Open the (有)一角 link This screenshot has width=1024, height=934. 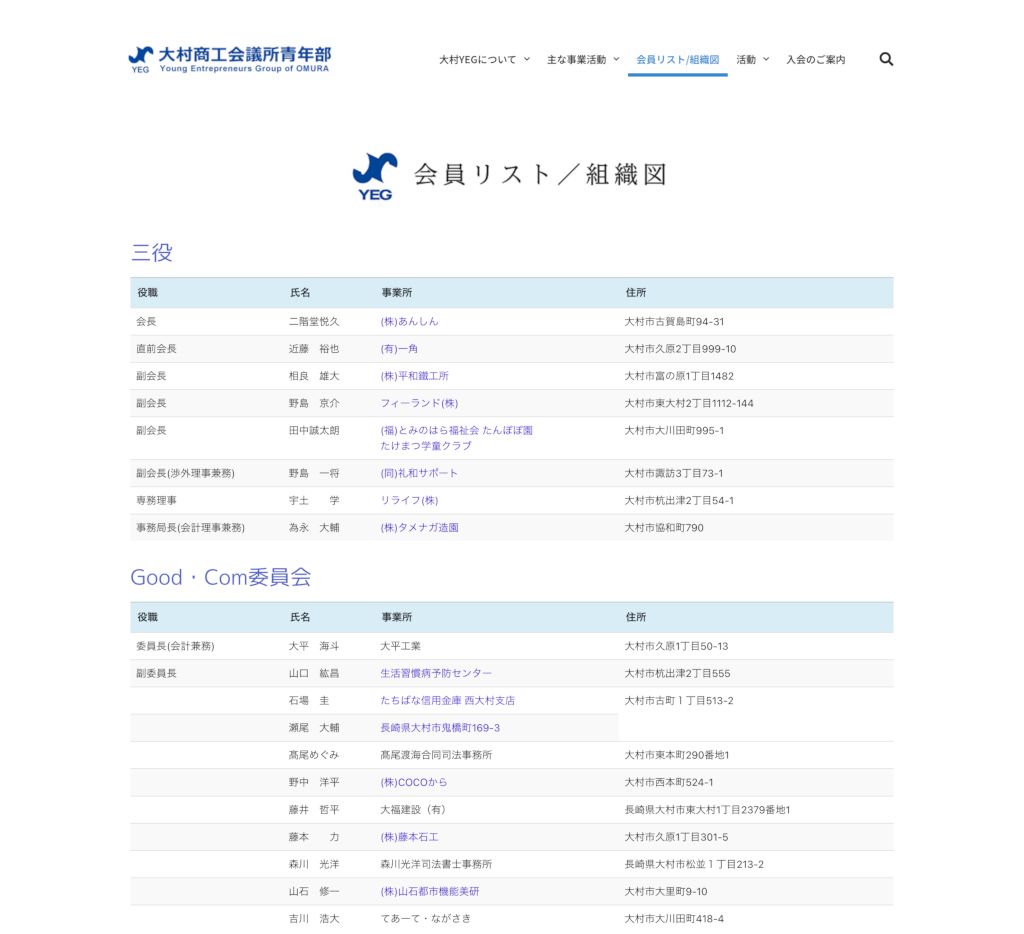pyautogui.click(x=399, y=349)
